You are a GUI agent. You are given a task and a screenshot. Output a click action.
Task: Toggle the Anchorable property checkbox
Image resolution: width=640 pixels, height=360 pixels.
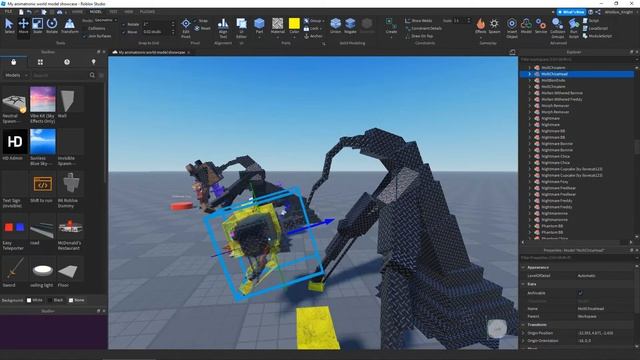coord(580,293)
